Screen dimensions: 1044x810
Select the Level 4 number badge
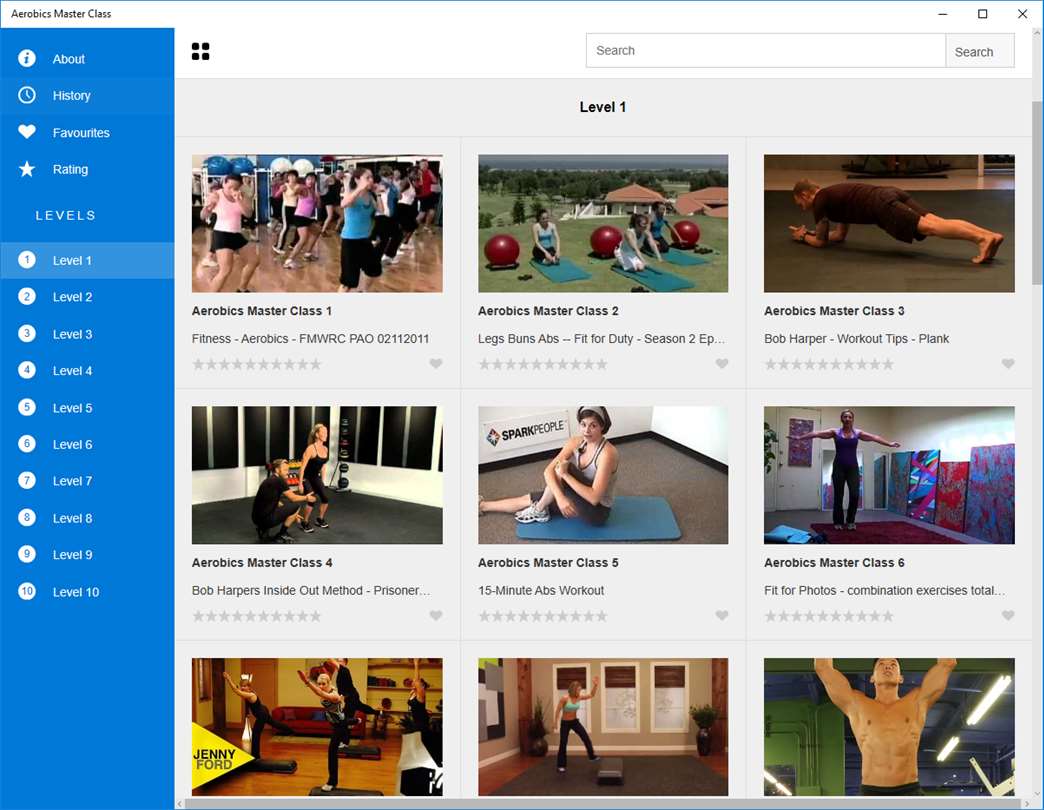click(27, 370)
